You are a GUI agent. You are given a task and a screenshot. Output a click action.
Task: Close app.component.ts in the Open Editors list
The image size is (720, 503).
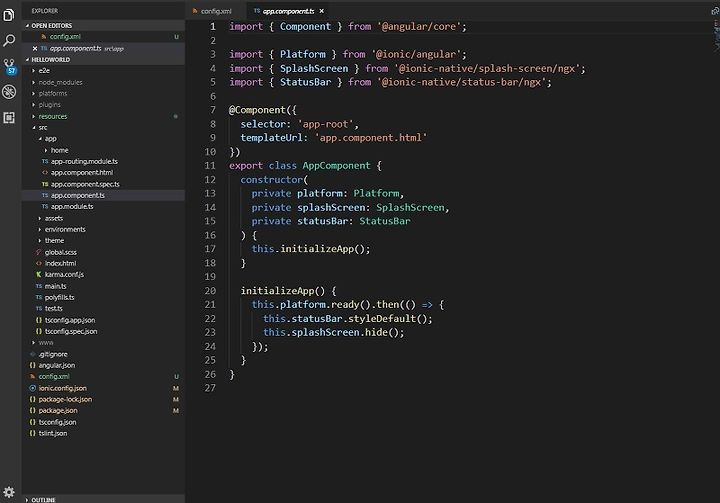click(35, 48)
